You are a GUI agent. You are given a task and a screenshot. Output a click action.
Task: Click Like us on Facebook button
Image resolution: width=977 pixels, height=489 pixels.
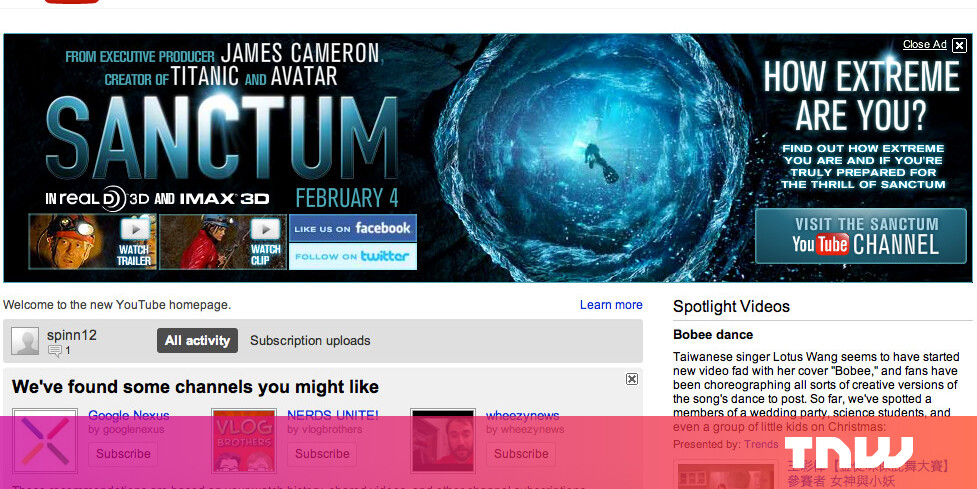353,228
